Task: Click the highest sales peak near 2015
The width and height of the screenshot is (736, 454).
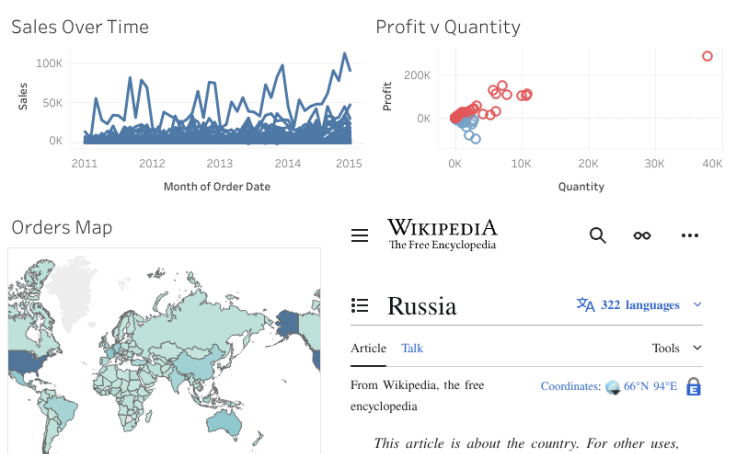Action: coord(345,54)
